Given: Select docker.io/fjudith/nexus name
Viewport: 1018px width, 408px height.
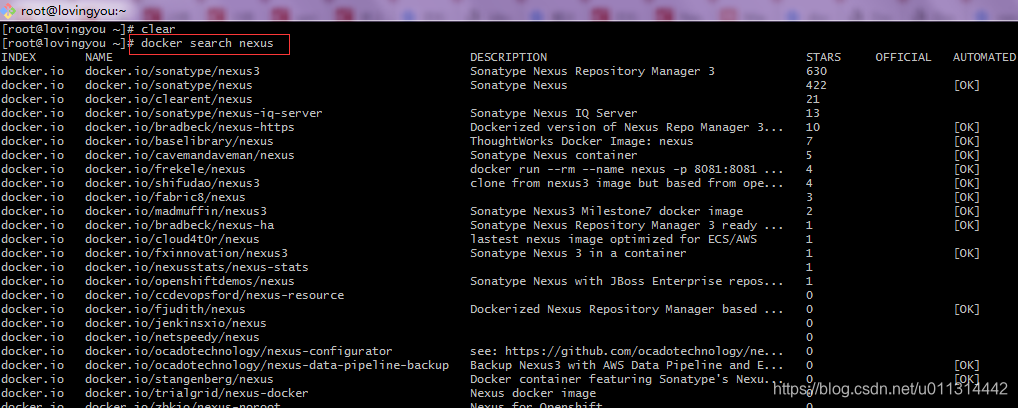Looking at the screenshot, I should pyautogui.click(x=165, y=309).
